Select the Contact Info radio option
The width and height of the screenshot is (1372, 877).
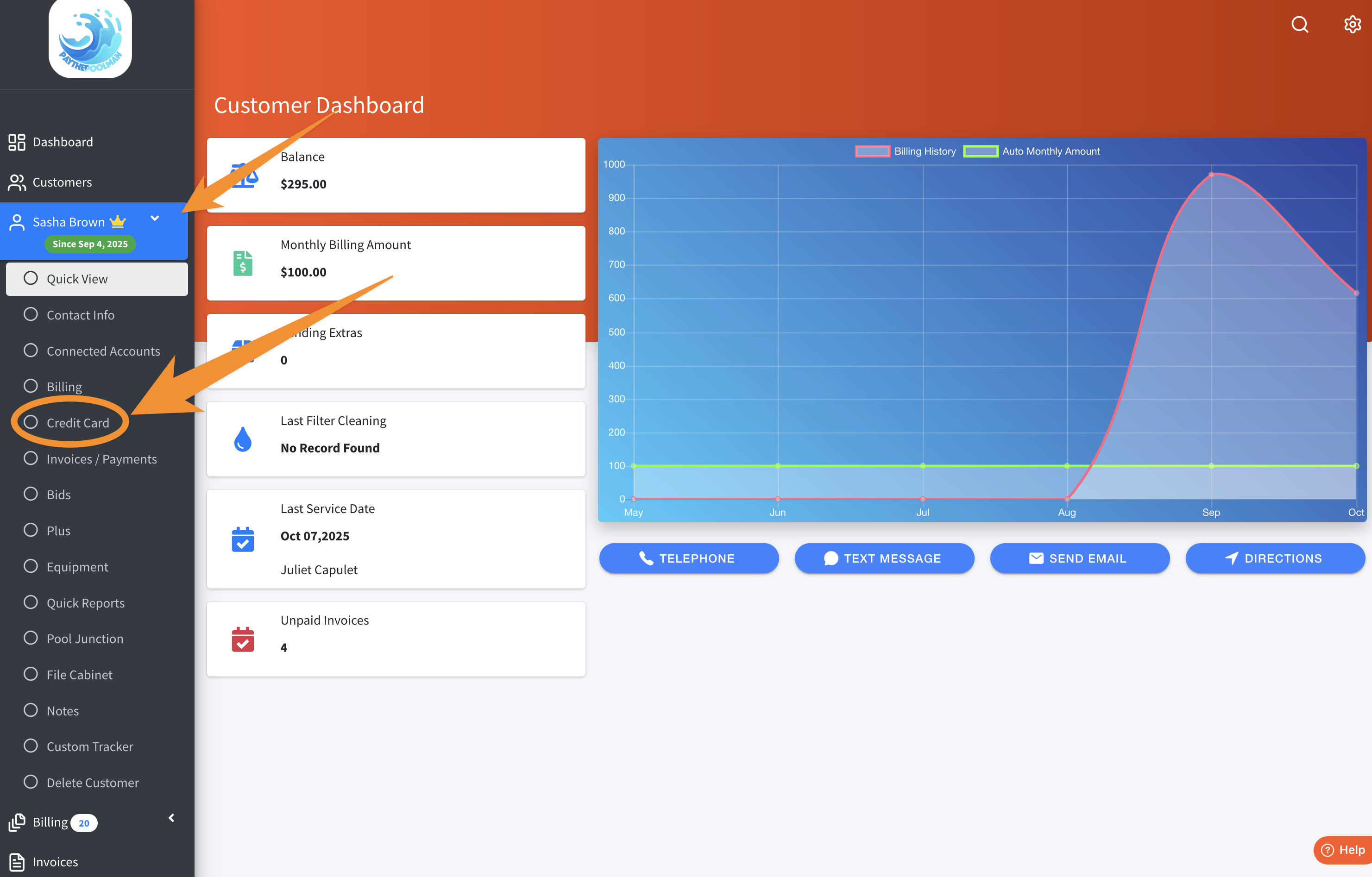(31, 314)
